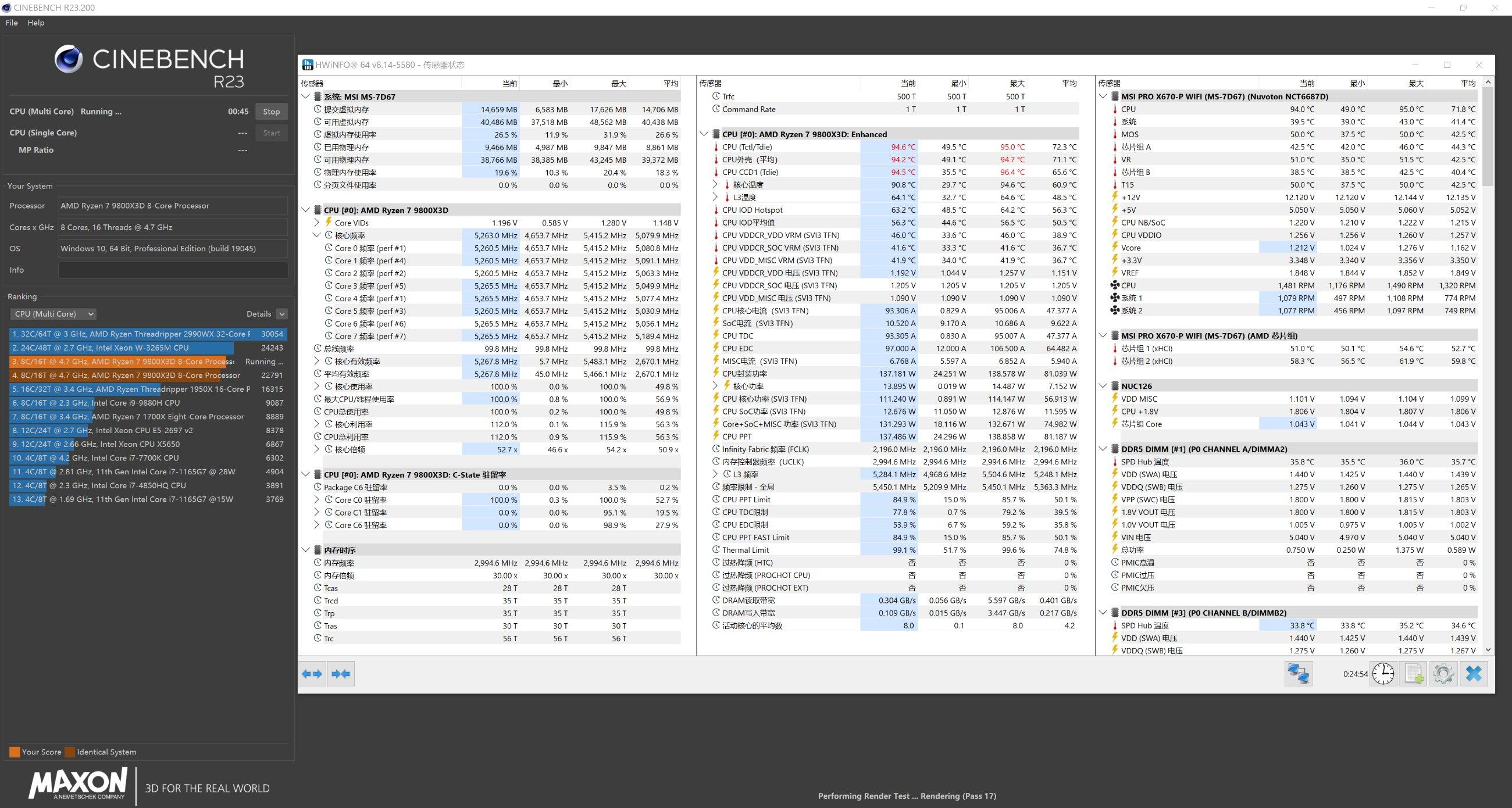Click the HWiNFO title bar app icon
This screenshot has width=1512, height=808.
[307, 65]
